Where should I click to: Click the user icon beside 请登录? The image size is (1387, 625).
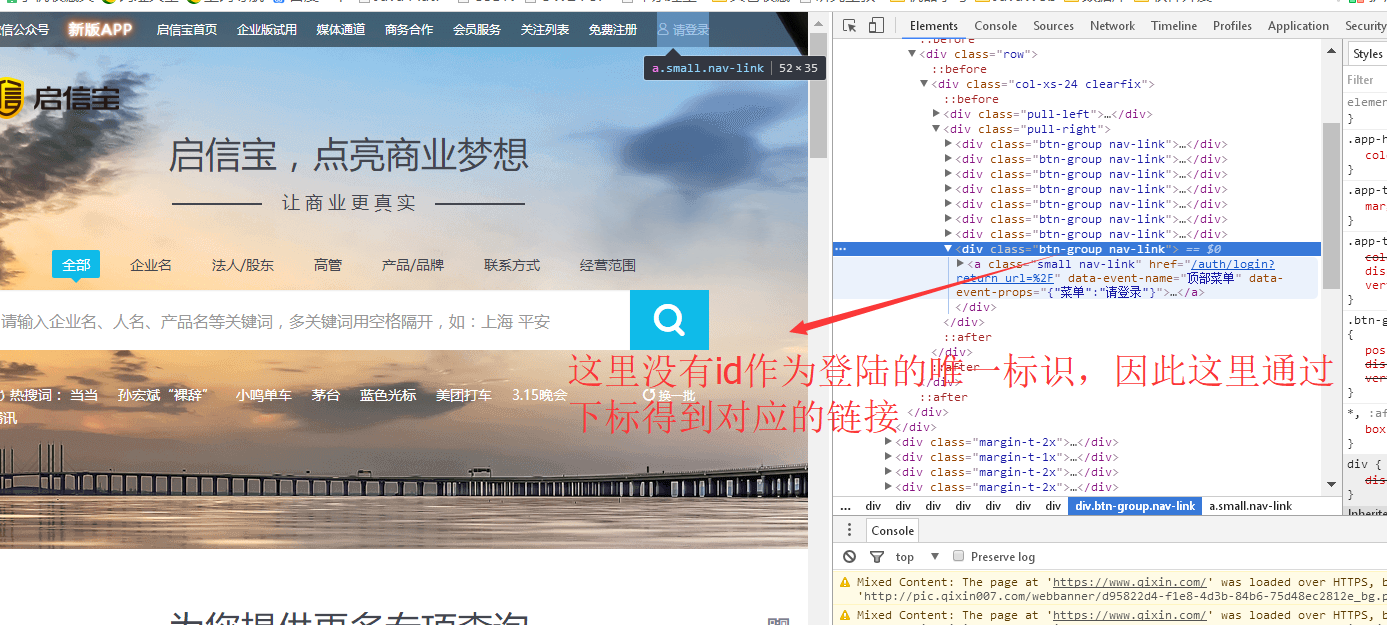(663, 30)
